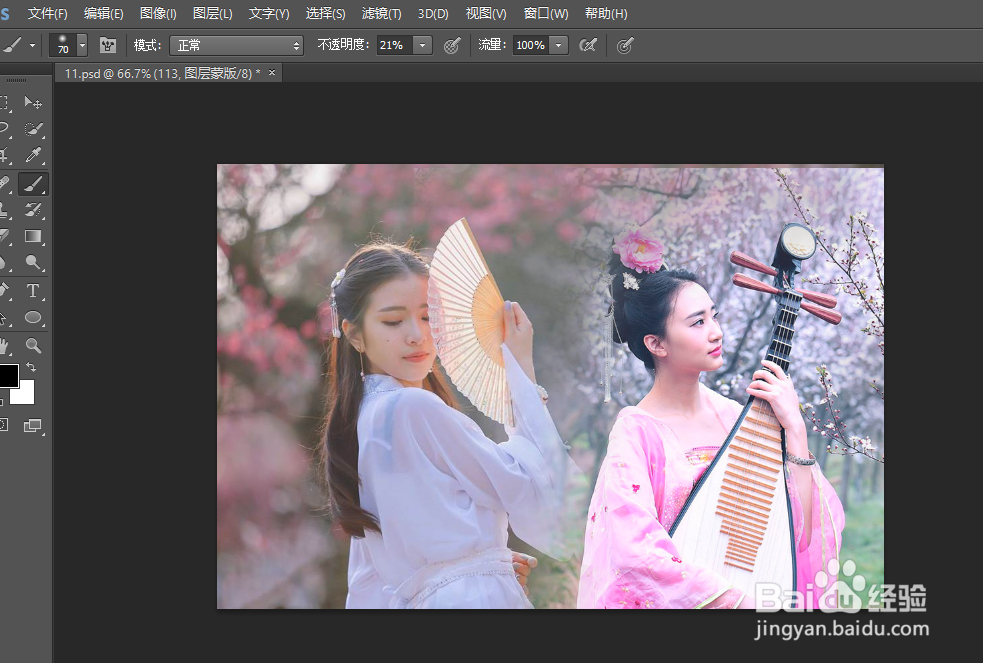
Task: Toggle pressure control for opacity
Action: pyautogui.click(x=452, y=45)
